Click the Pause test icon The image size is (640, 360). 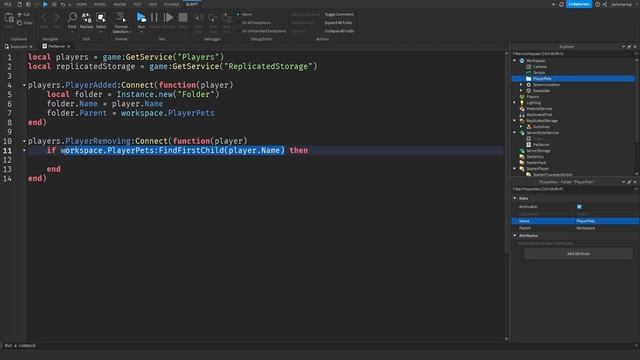154,17
